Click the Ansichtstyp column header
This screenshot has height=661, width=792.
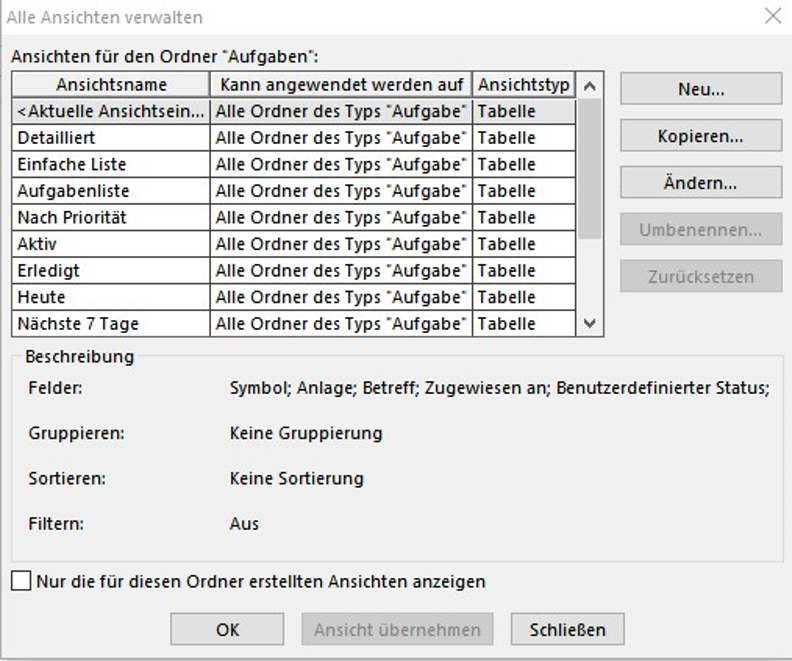pyautogui.click(x=524, y=85)
